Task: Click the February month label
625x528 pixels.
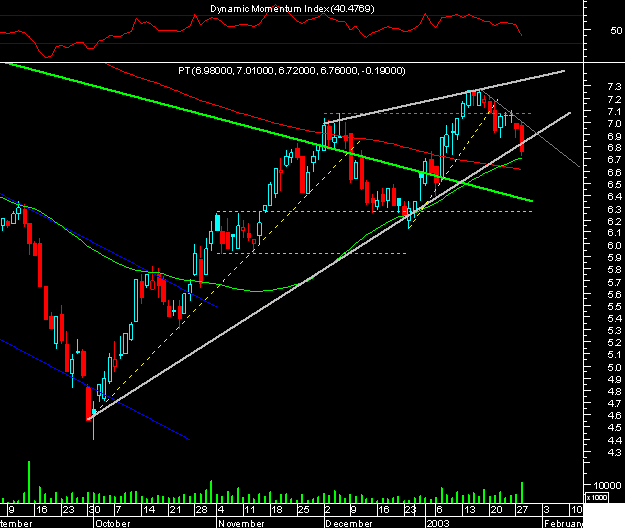Action: point(563,523)
